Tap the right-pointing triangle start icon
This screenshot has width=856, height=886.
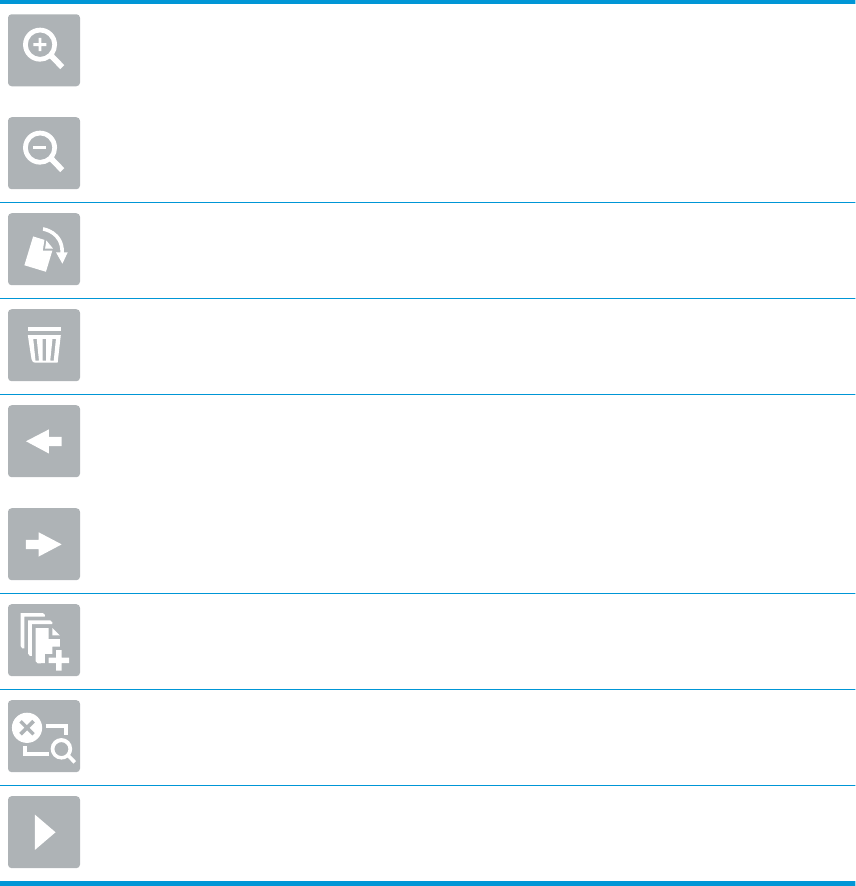pyautogui.click(x=44, y=832)
